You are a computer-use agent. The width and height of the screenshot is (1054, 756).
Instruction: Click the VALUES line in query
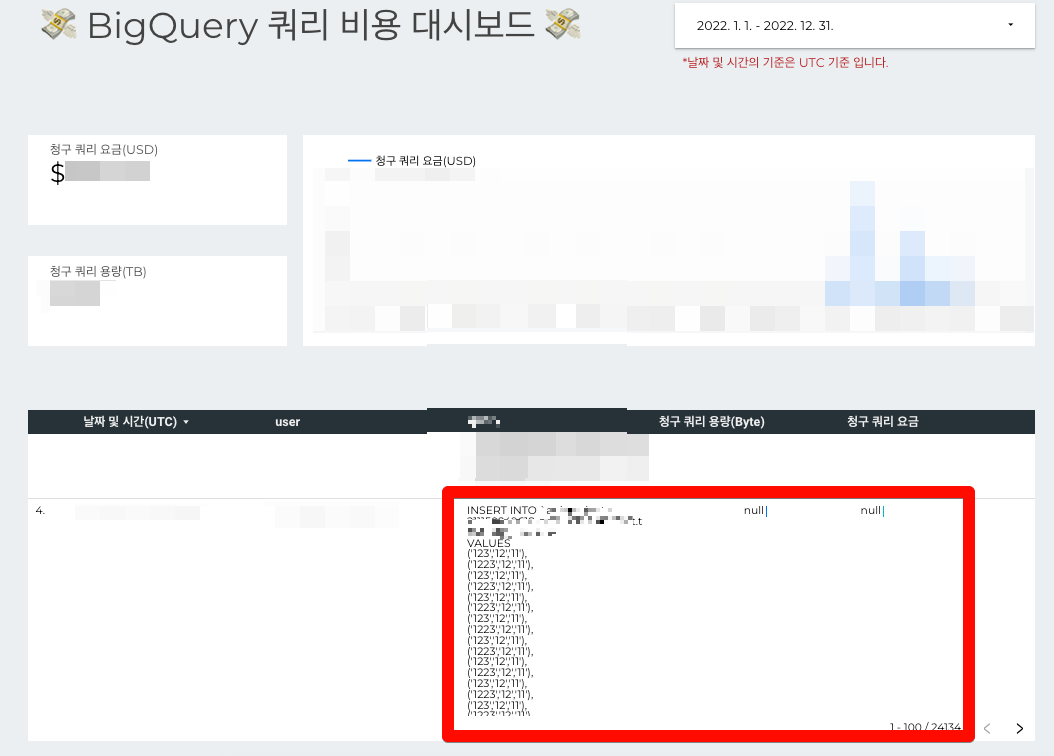point(489,543)
